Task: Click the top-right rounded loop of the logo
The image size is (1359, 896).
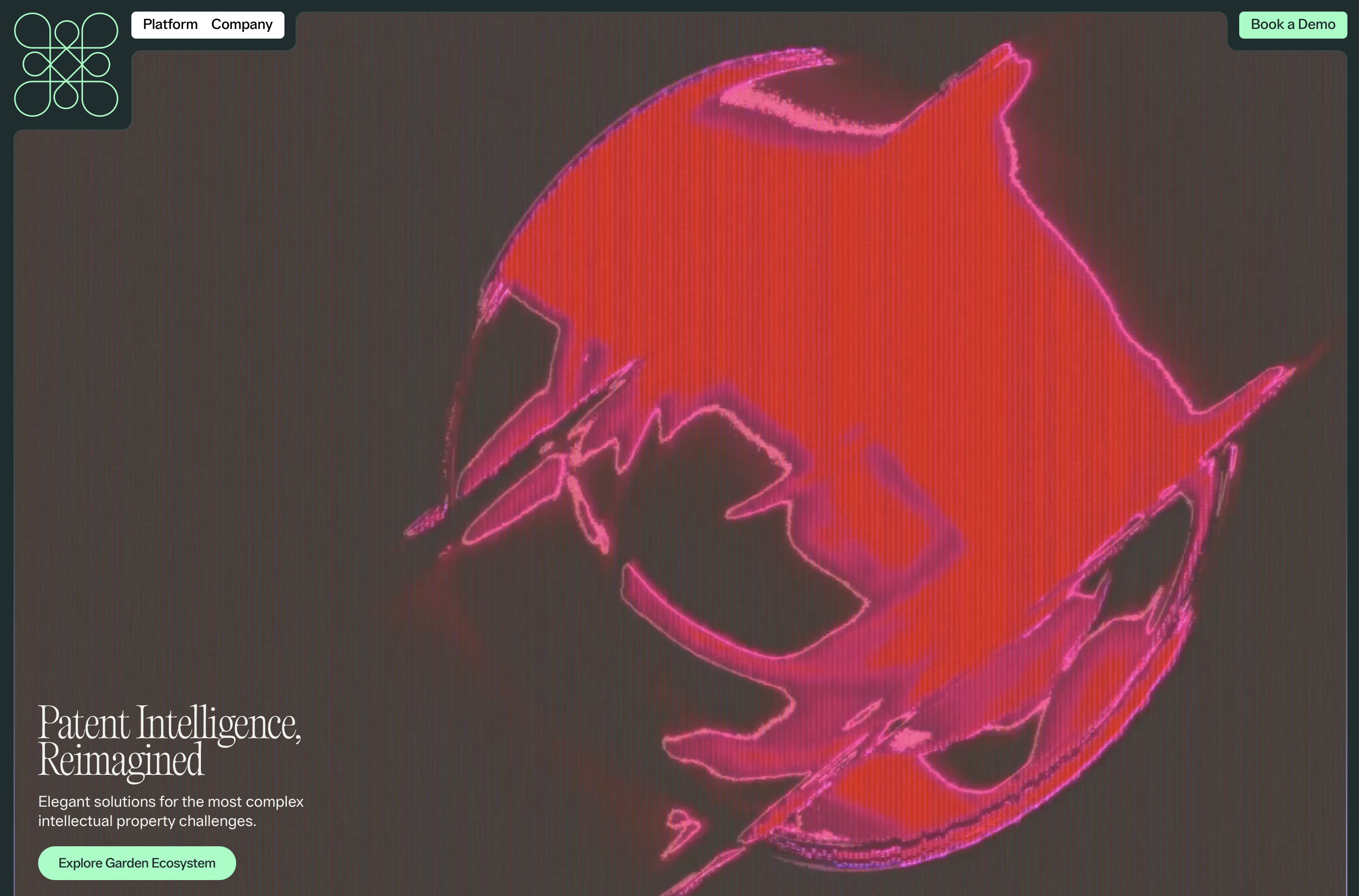Action: (100, 30)
